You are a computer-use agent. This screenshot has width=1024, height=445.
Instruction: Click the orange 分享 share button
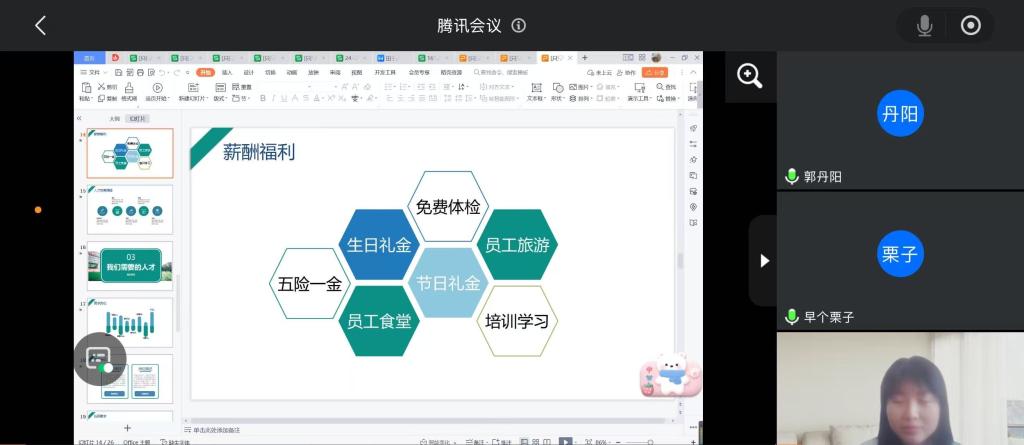[x=655, y=72]
